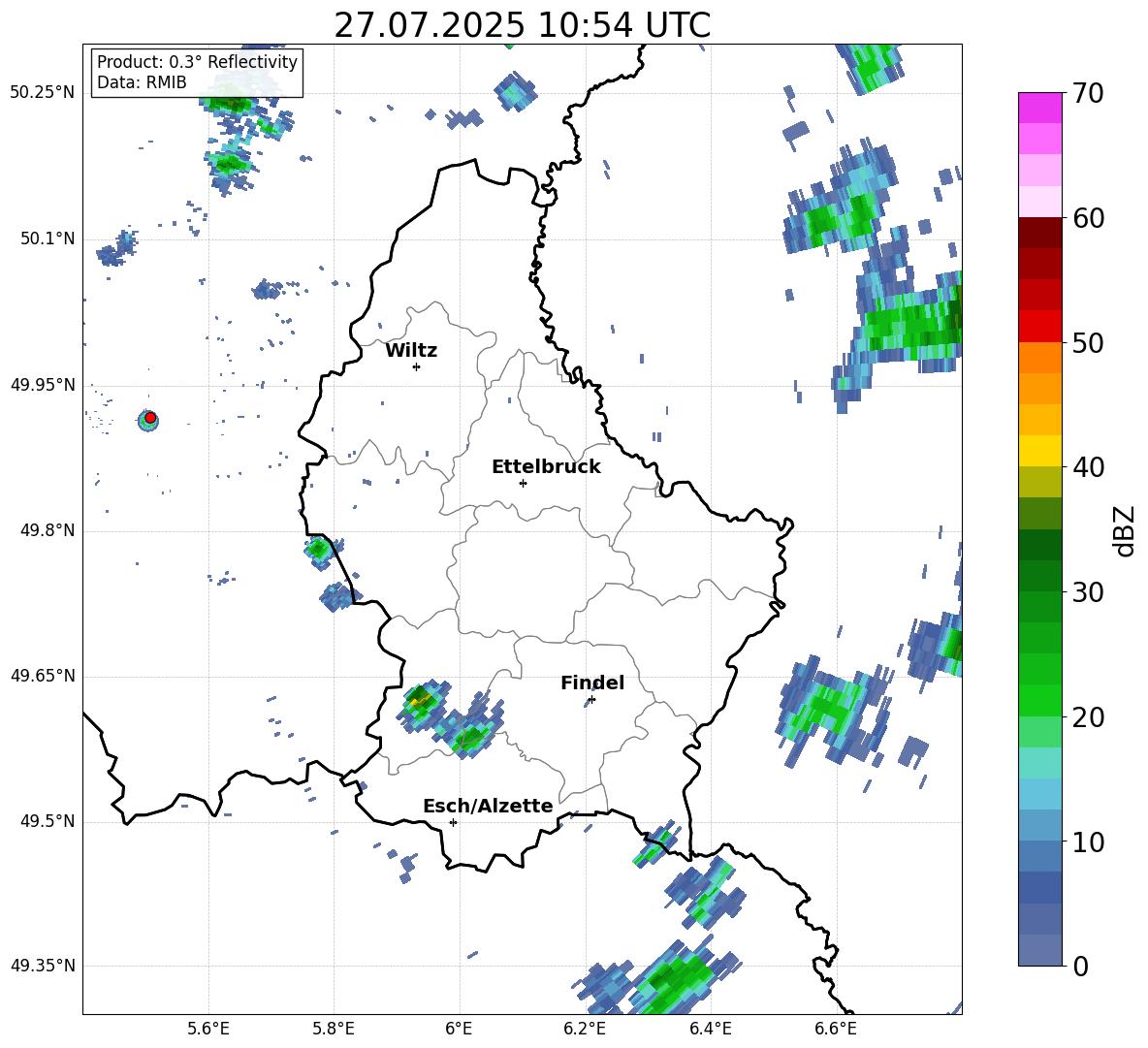Click the 50.25°N latitude tick label
The image size is (1148, 1048).
43,93
